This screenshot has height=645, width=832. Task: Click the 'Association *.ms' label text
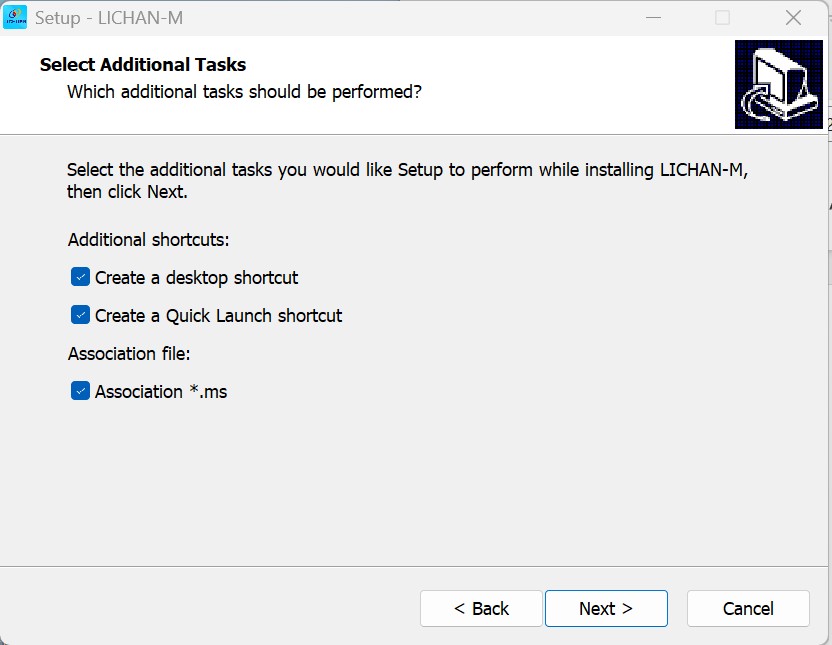tap(161, 391)
